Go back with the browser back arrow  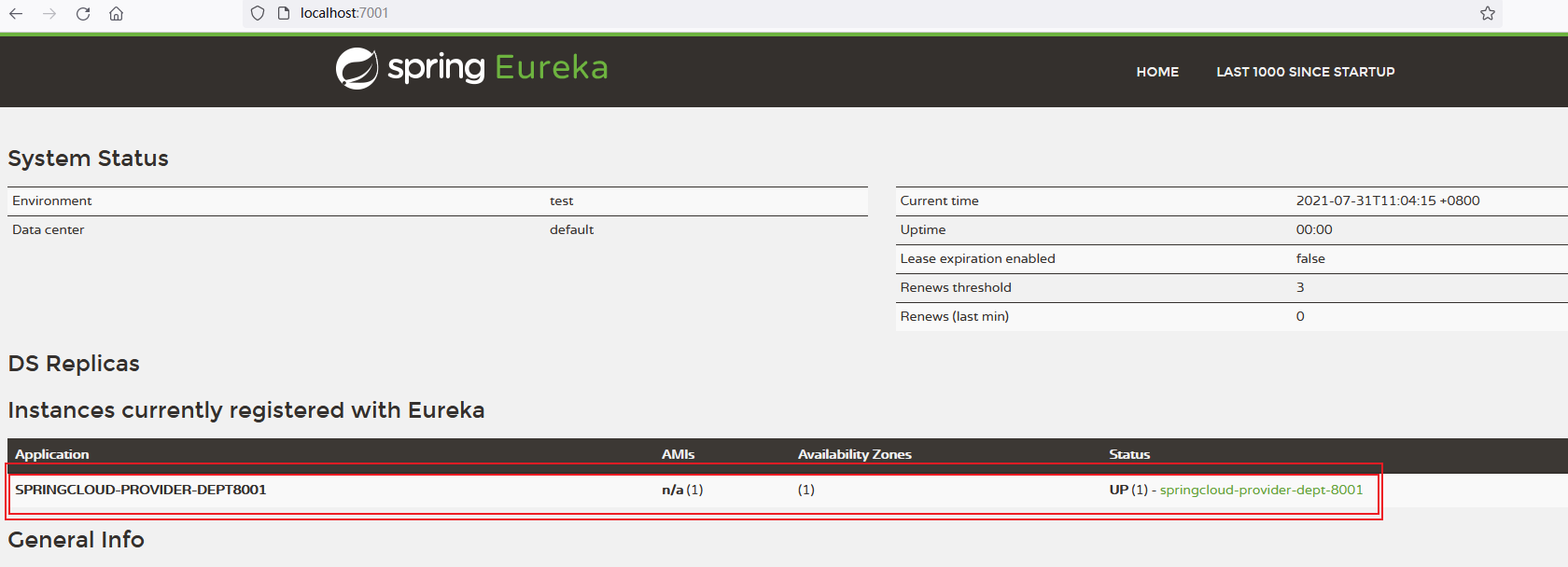tap(16, 13)
